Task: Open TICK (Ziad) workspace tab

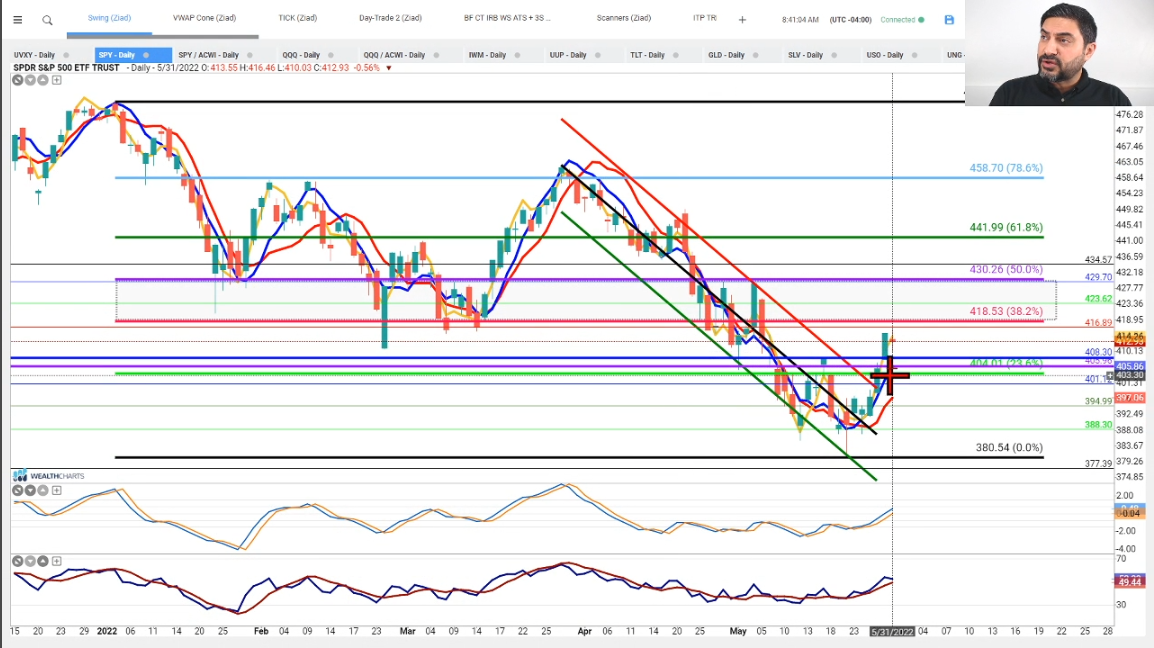Action: tap(297, 18)
